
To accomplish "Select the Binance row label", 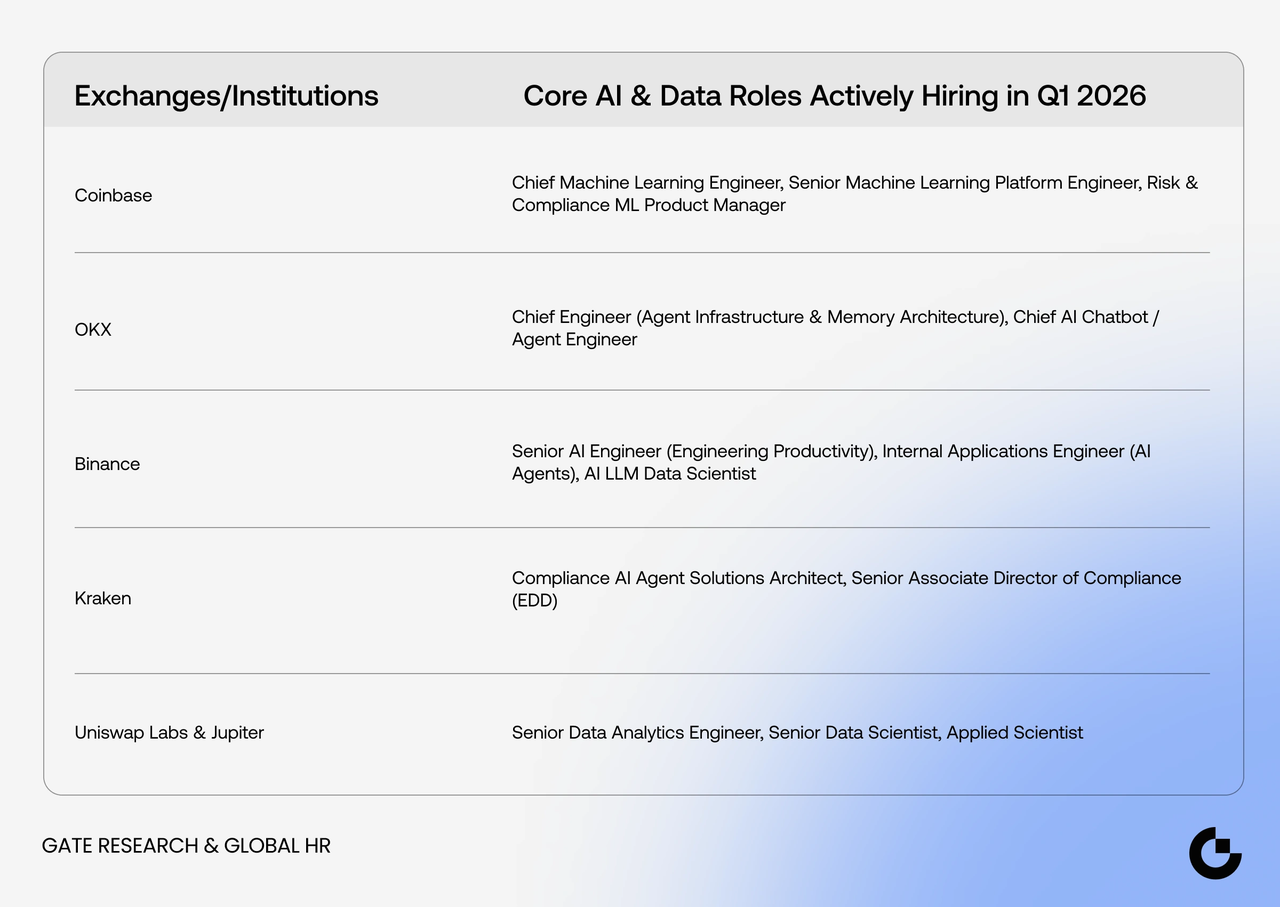I will coord(107,464).
